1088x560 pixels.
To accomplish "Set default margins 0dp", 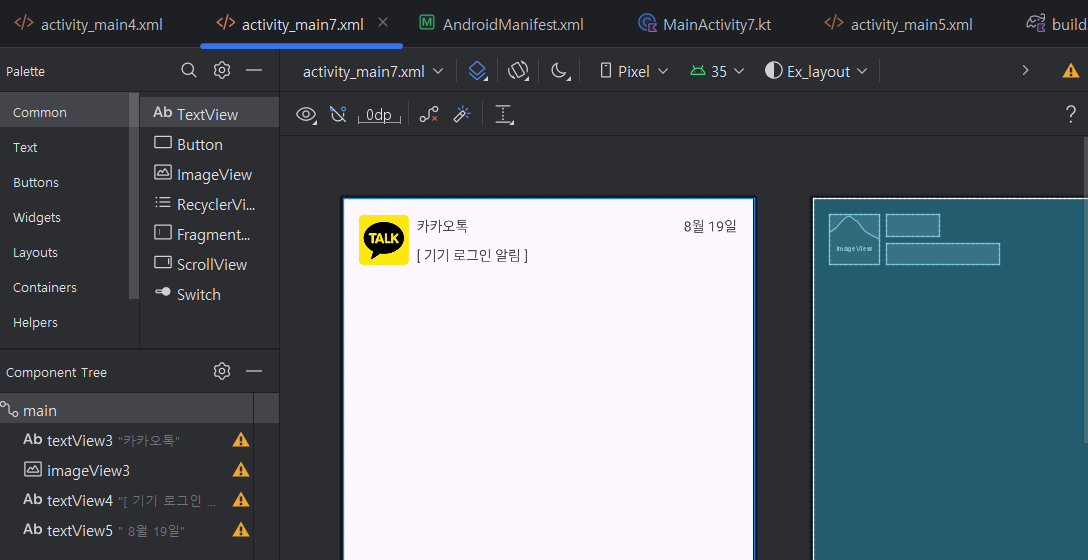I will [x=380, y=114].
